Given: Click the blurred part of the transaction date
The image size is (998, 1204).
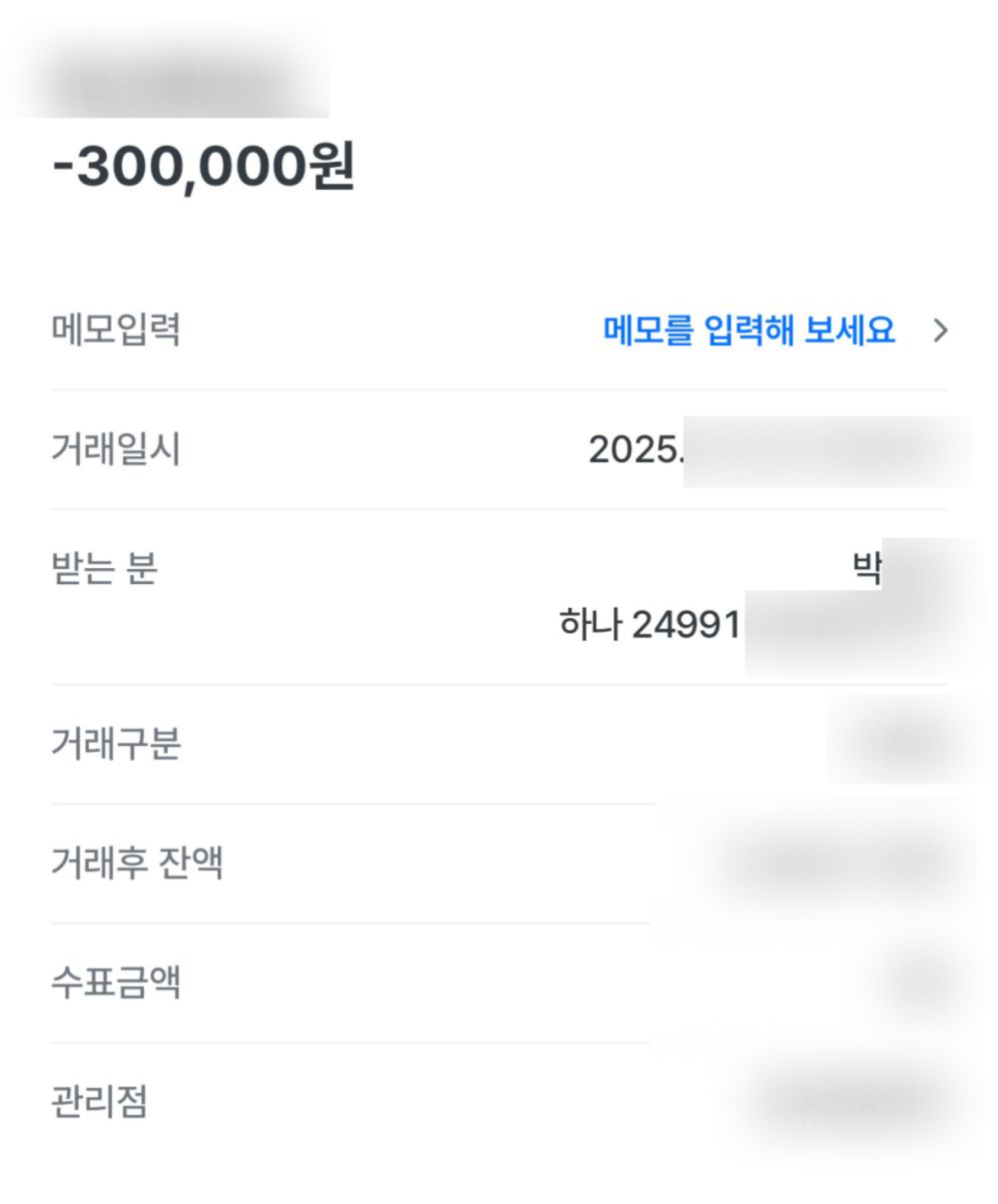Looking at the screenshot, I should pyautogui.click(x=826, y=451).
